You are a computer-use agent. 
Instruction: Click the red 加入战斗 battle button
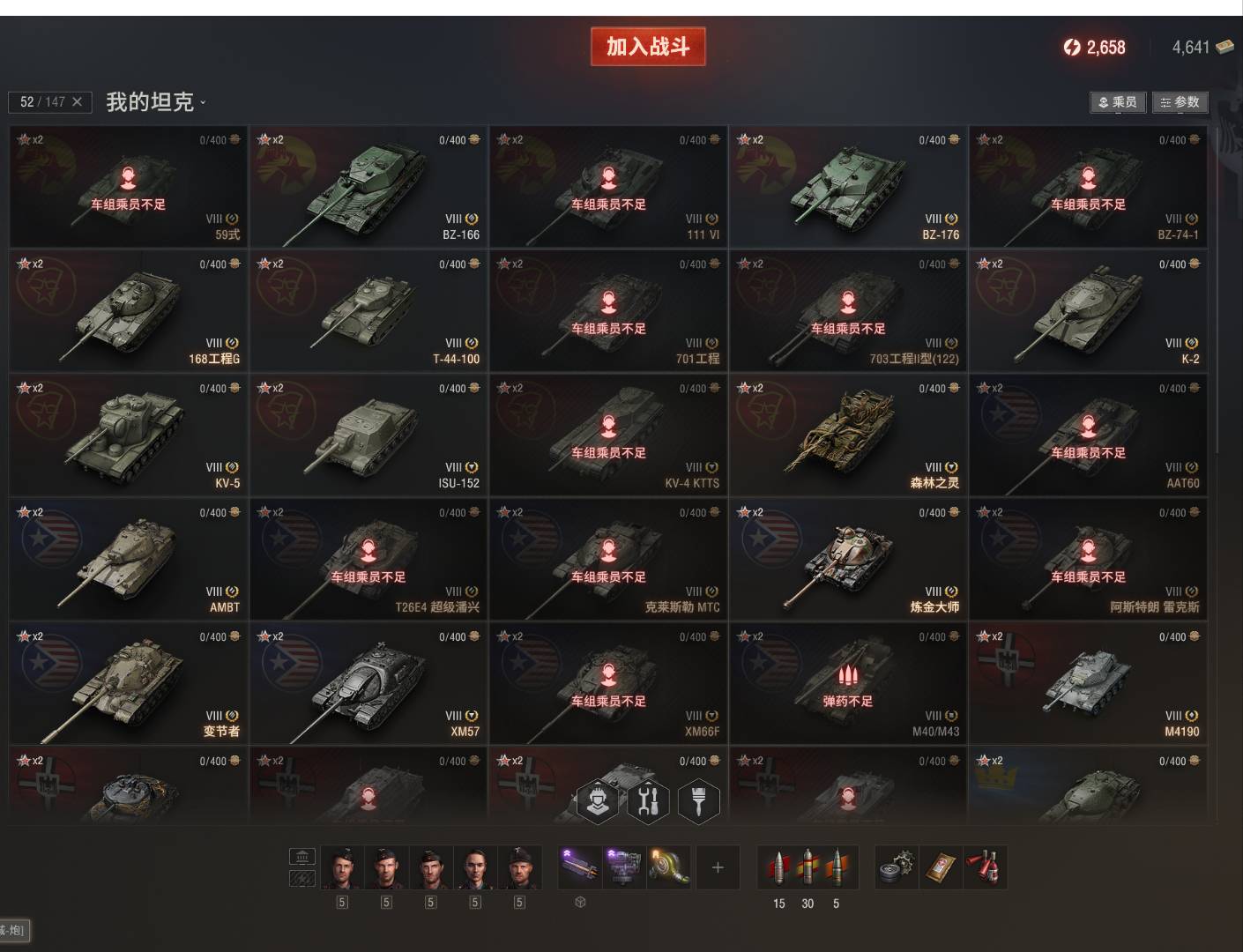(x=648, y=47)
